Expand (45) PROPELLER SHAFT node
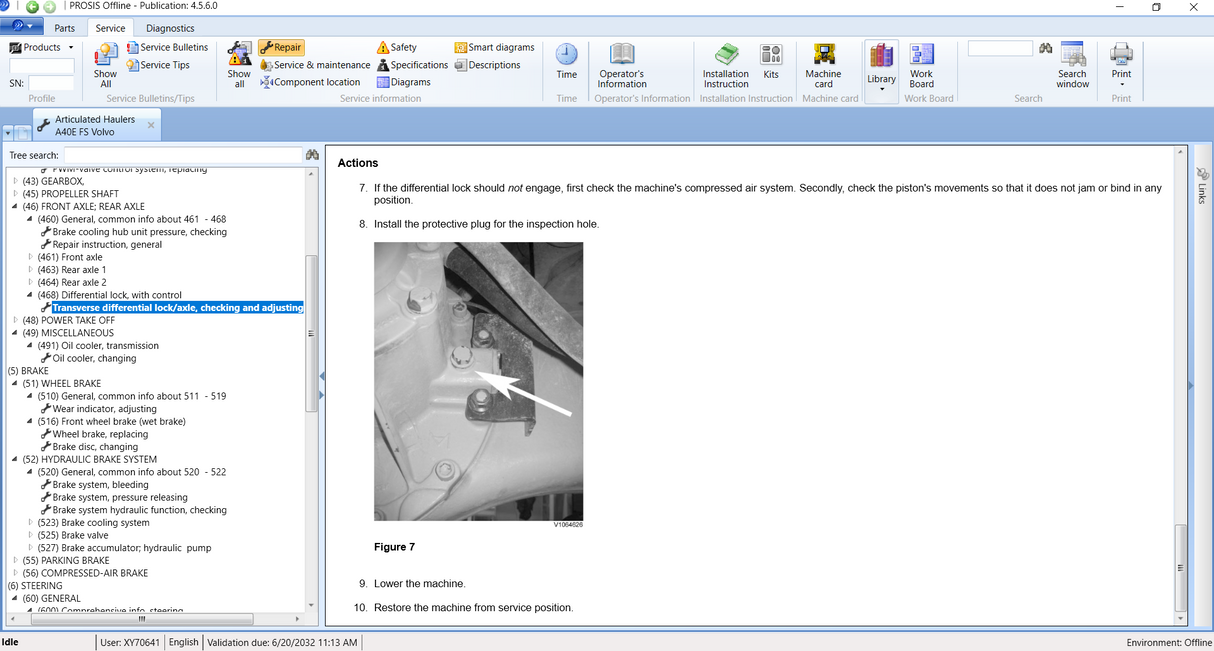Image resolution: width=1214 pixels, height=651 pixels. coord(15,194)
